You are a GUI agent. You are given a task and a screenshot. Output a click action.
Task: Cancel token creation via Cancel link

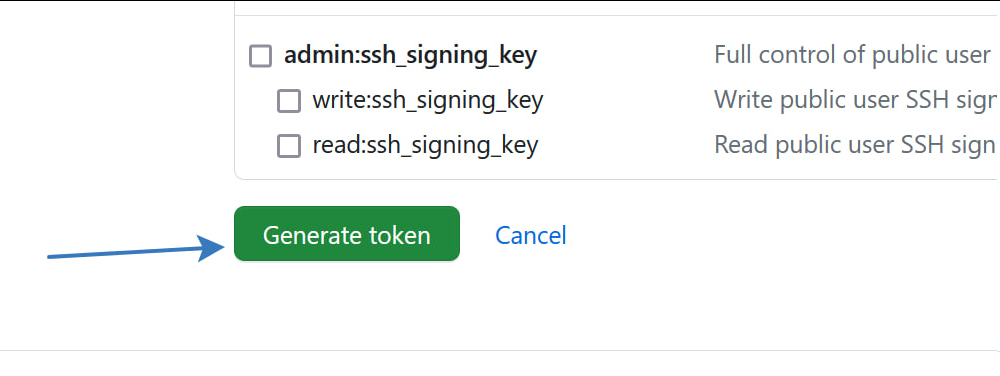[x=531, y=235]
